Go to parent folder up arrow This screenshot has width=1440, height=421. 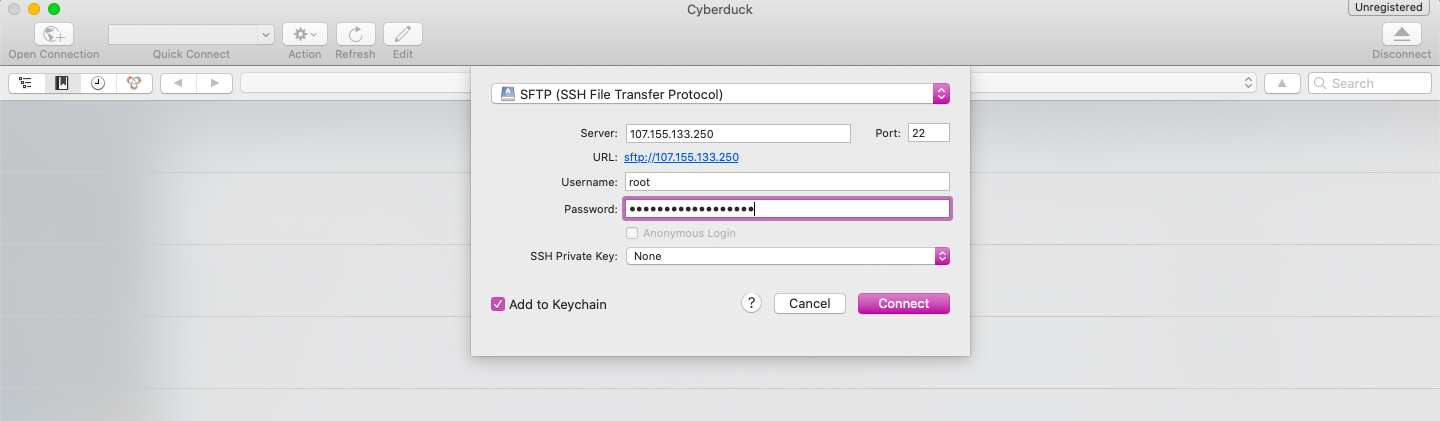click(x=1282, y=84)
